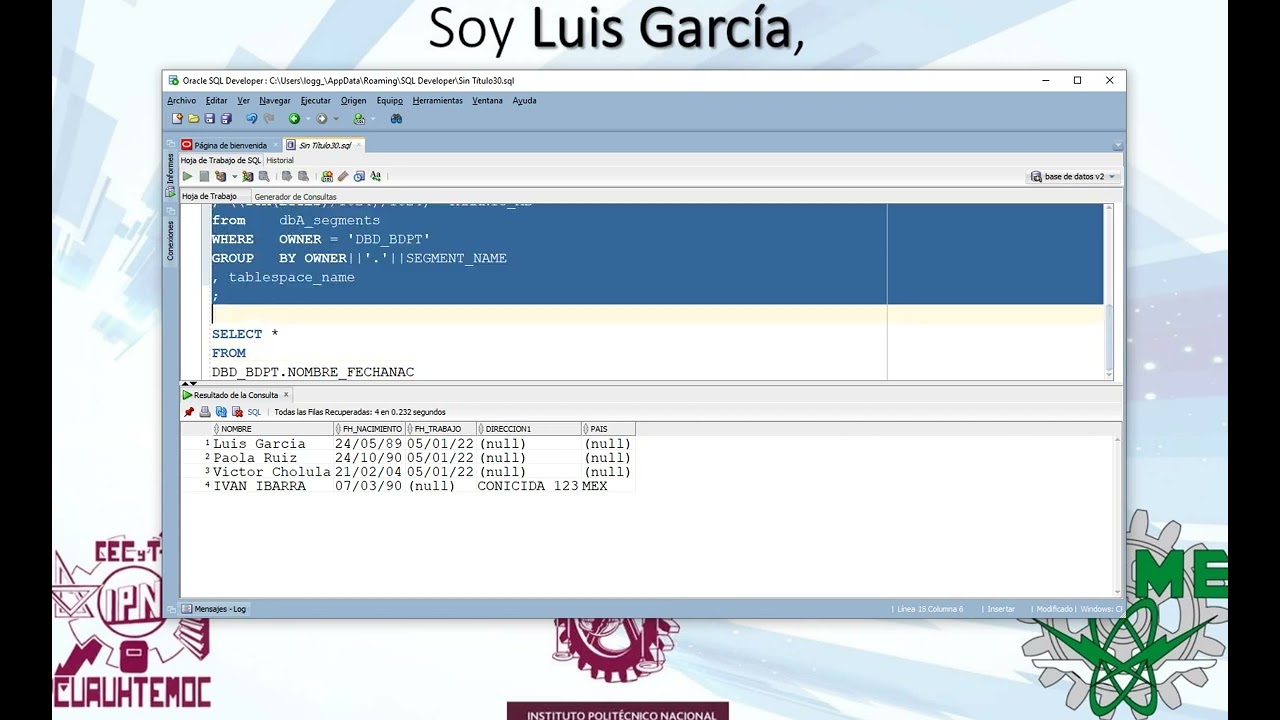Click the Redo arrow icon
The width and height of the screenshot is (1280, 720).
[x=269, y=118]
